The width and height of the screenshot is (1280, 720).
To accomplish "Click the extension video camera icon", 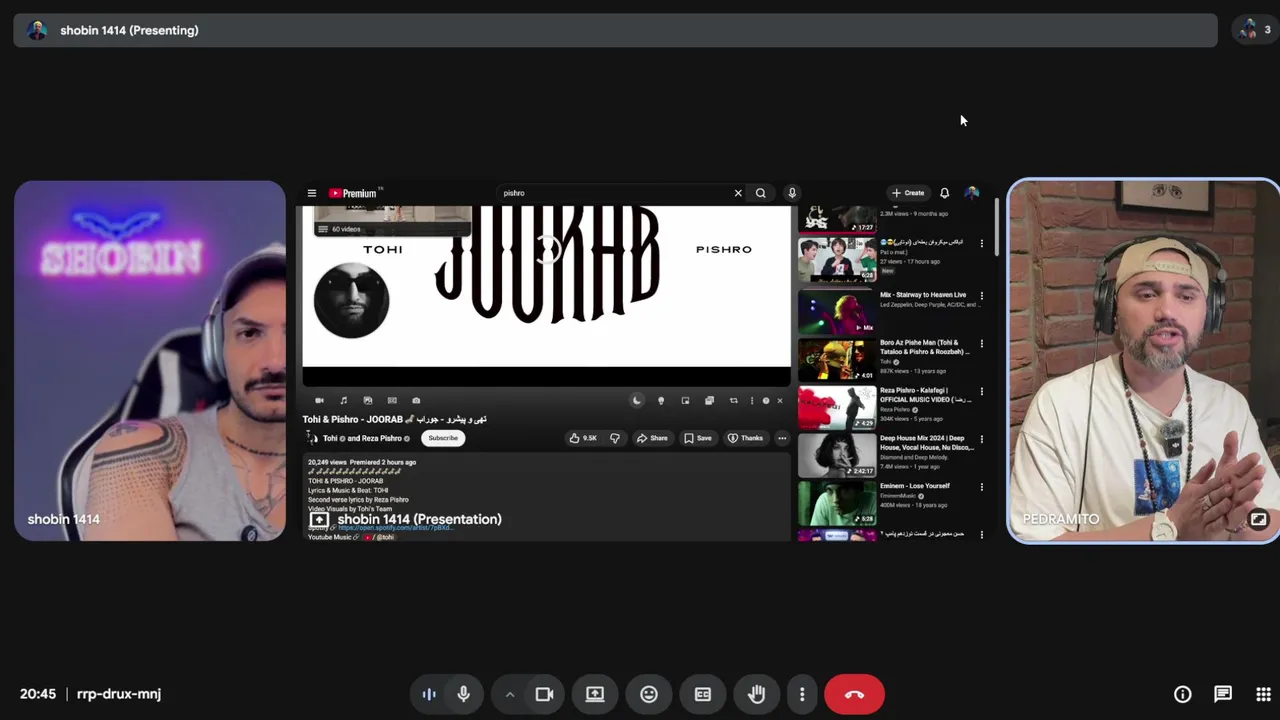I will point(319,401).
